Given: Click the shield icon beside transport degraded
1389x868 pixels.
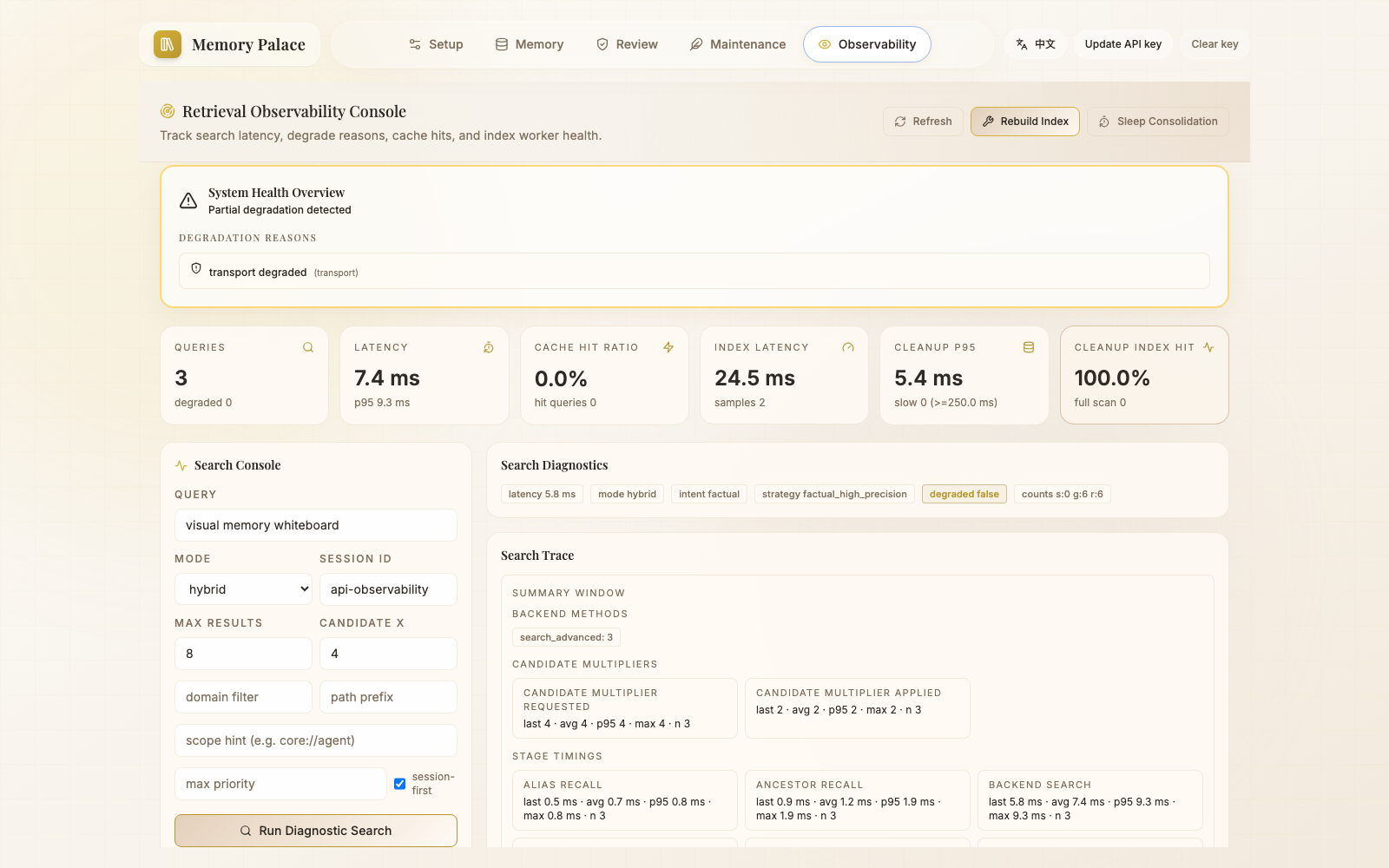Looking at the screenshot, I should 196,268.
